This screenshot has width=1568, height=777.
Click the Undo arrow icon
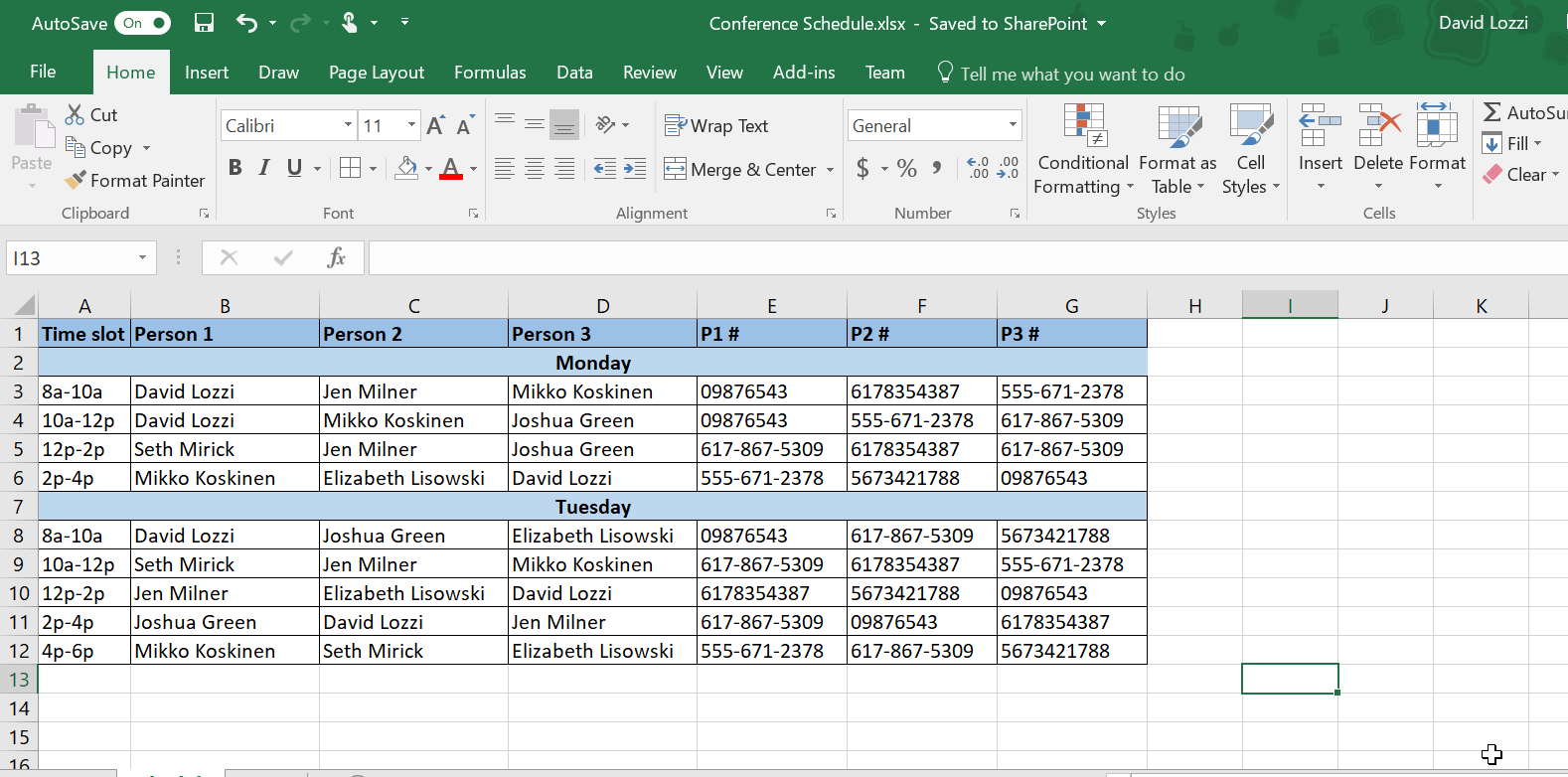pos(246,23)
